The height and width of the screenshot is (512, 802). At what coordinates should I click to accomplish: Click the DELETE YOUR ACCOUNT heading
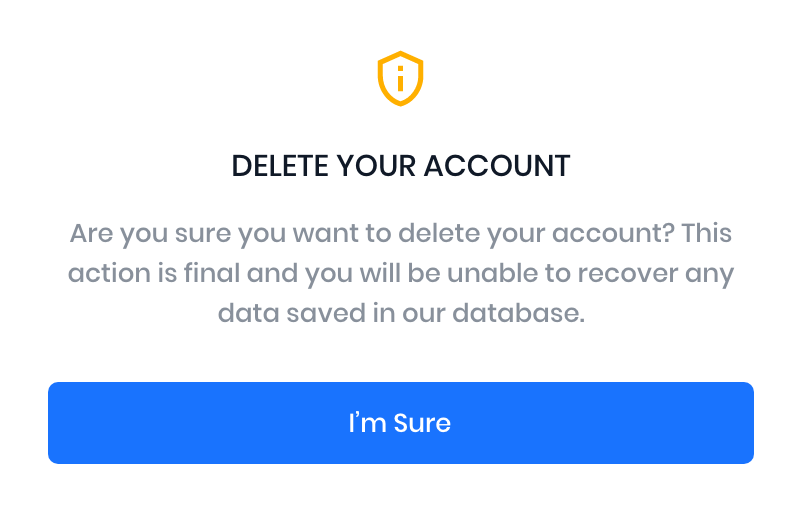pos(400,166)
